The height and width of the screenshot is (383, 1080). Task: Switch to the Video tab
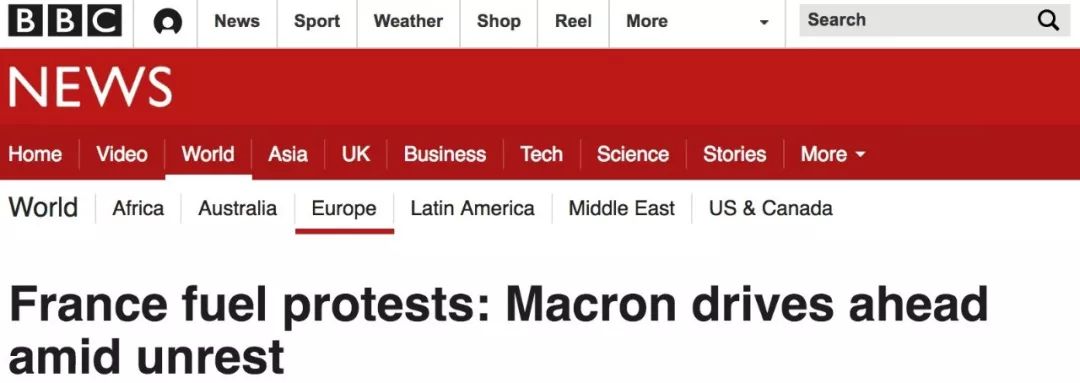[x=122, y=154]
